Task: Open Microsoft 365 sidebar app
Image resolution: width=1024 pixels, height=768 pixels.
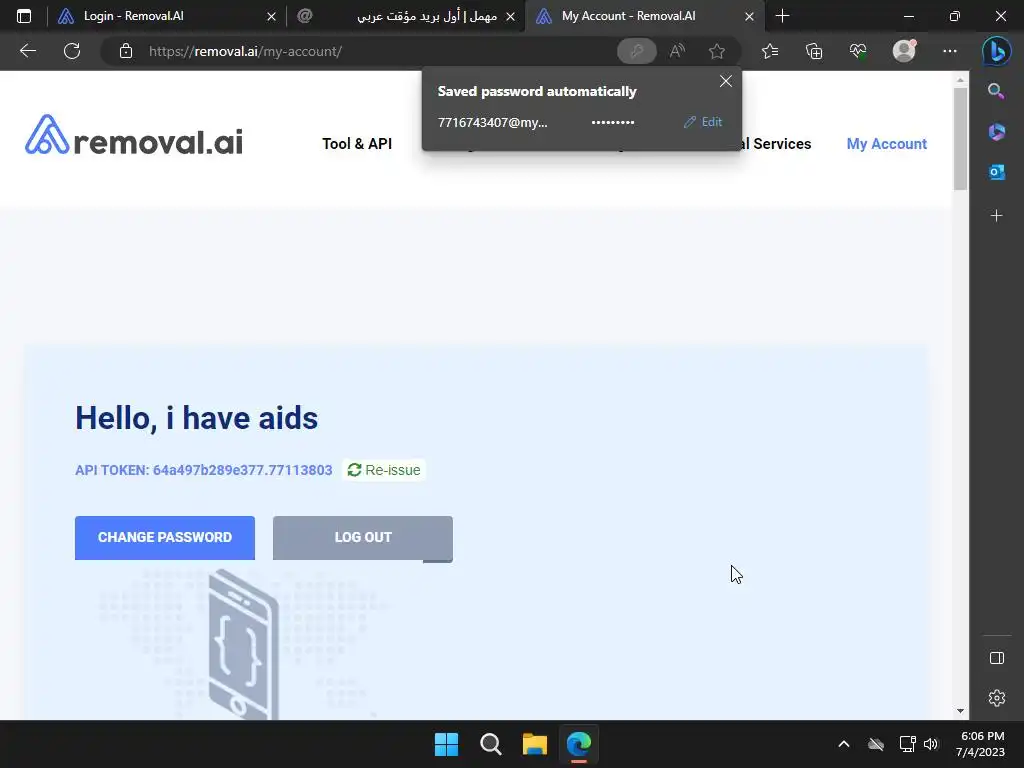Action: point(997,132)
